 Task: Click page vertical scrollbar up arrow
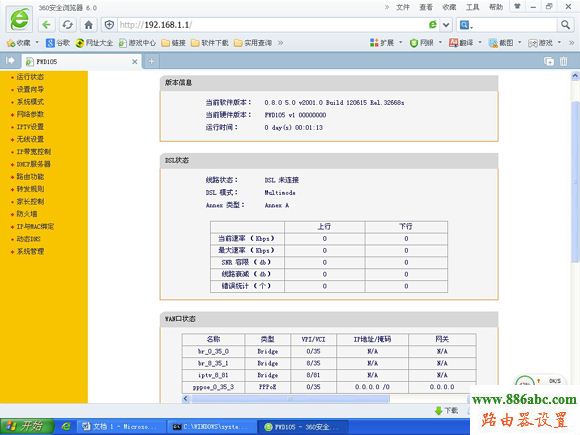[x=575, y=76]
